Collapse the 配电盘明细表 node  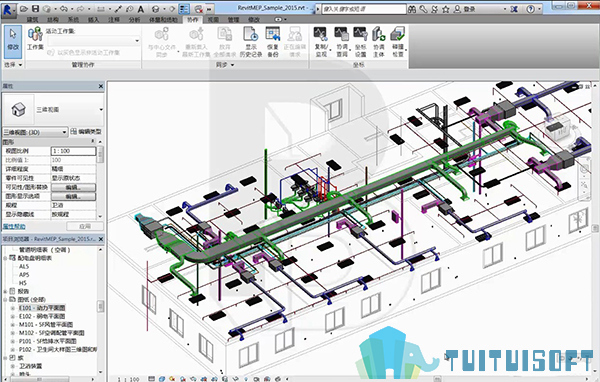pos(5,258)
